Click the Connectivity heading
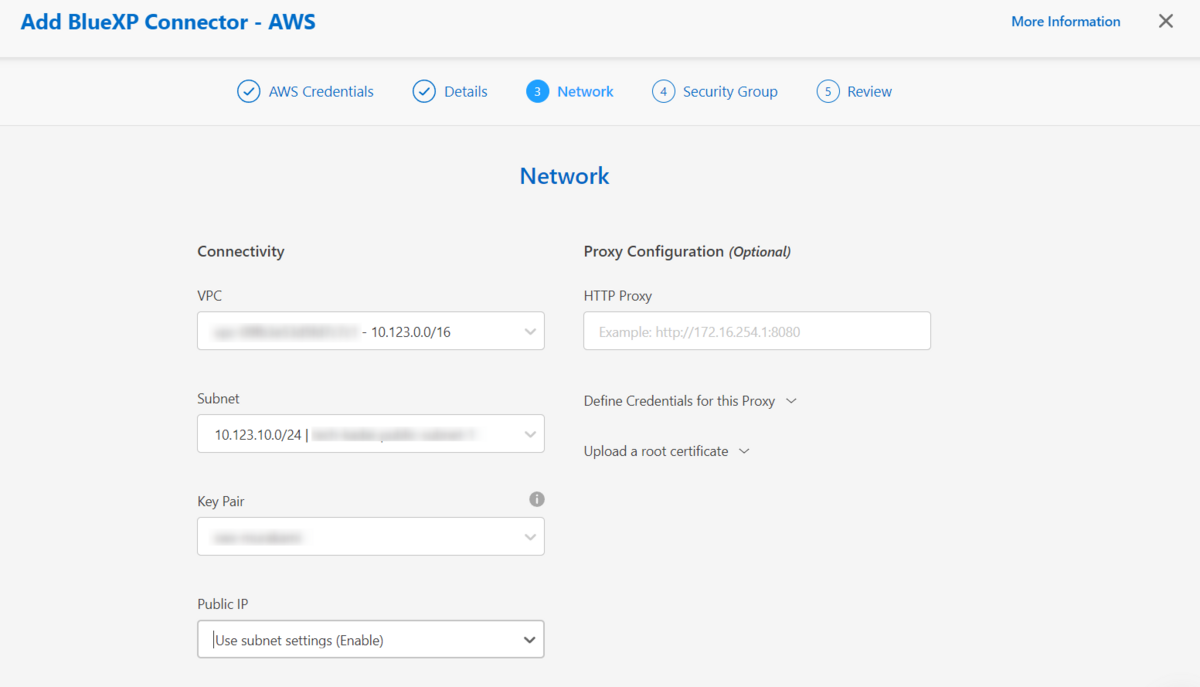 (241, 251)
